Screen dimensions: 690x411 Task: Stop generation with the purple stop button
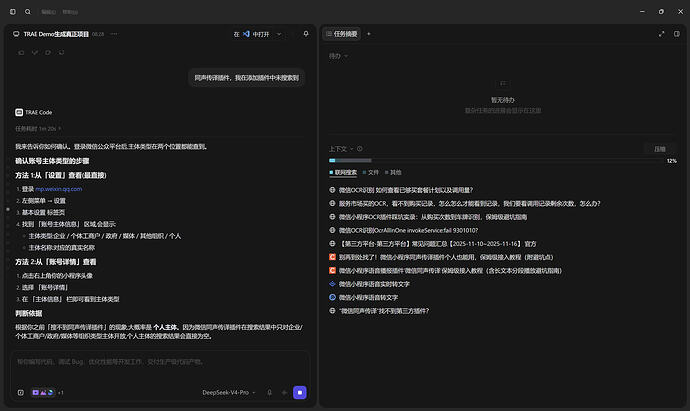[300, 393]
